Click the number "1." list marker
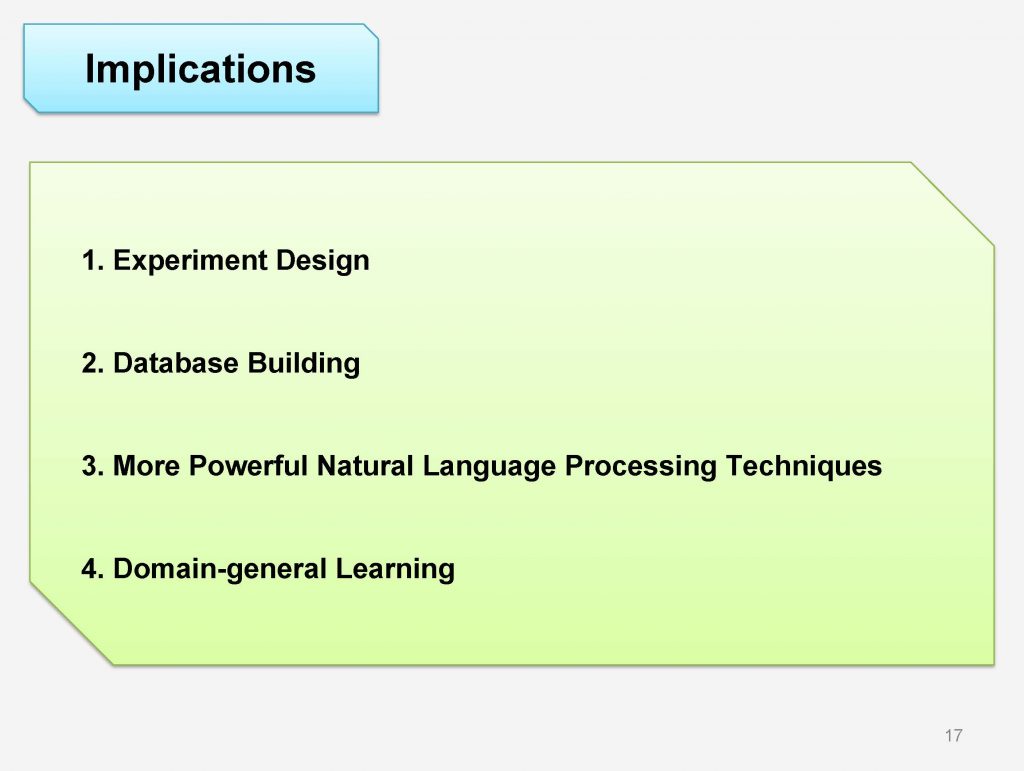The width and height of the screenshot is (1024, 771). [x=93, y=261]
